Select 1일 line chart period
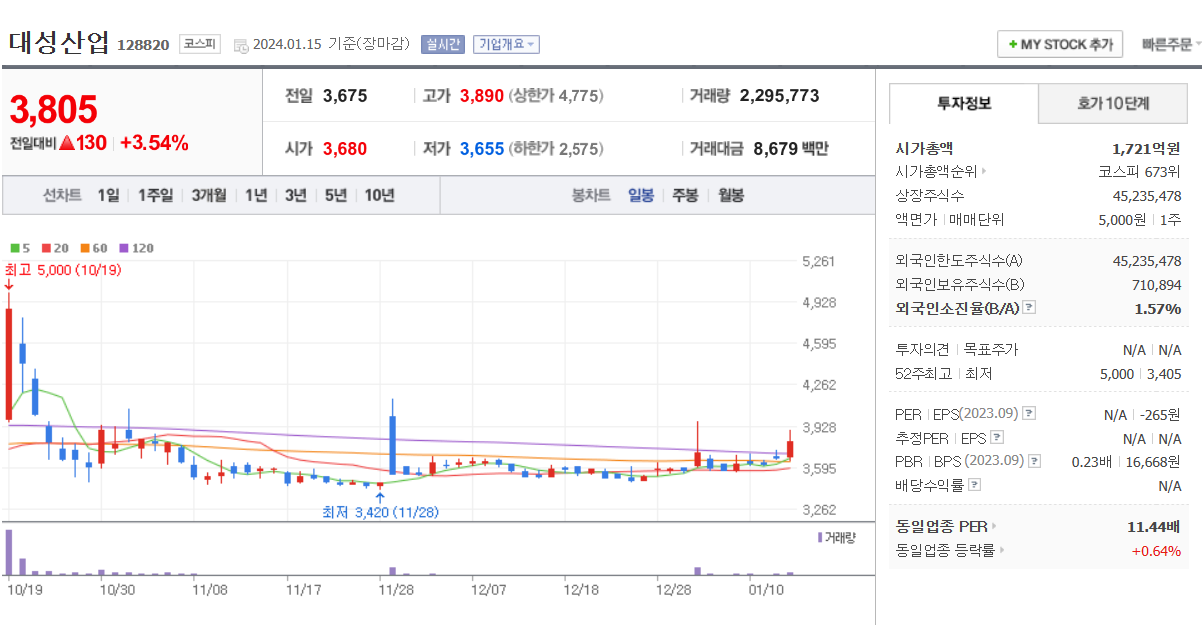Screen dimensions: 1204x625 pyautogui.click(x=108, y=195)
